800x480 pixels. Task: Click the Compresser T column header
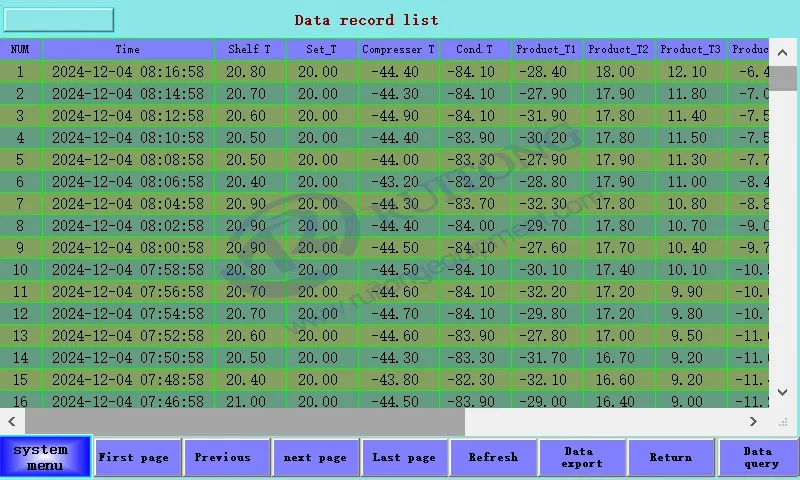(398, 49)
